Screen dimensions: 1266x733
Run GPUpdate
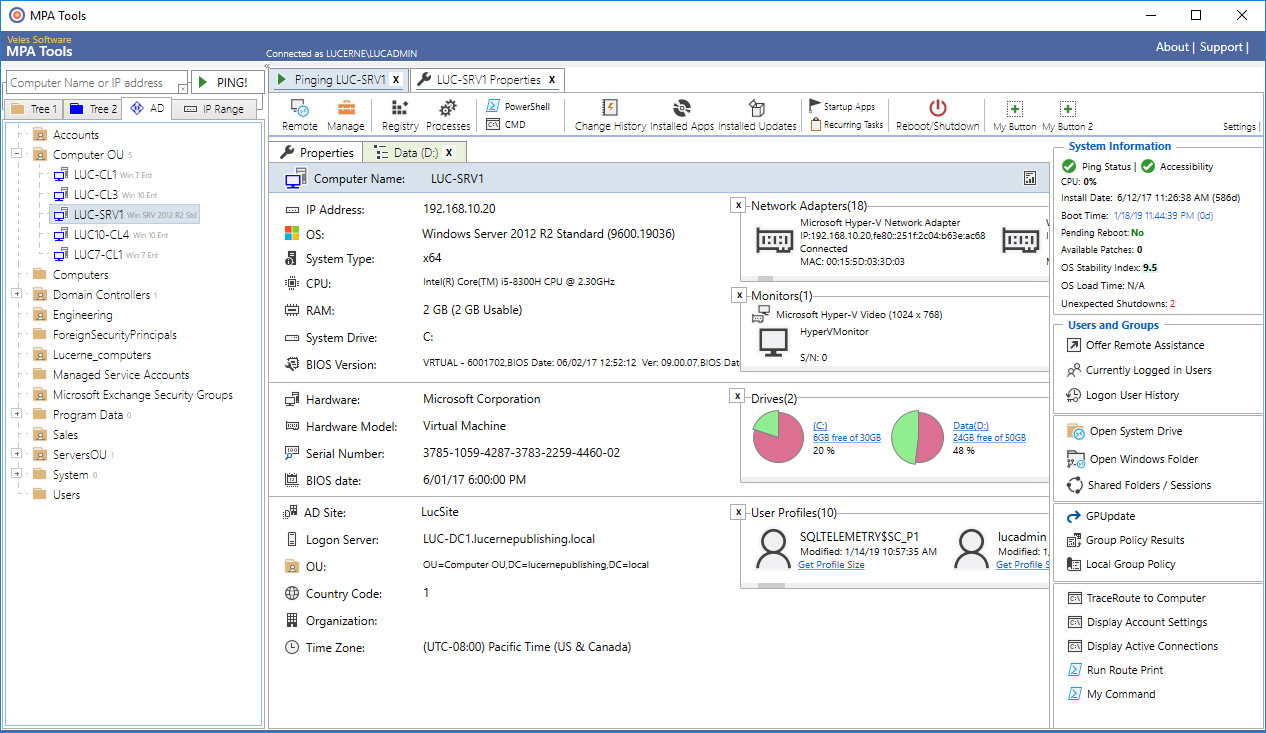click(x=1101, y=517)
